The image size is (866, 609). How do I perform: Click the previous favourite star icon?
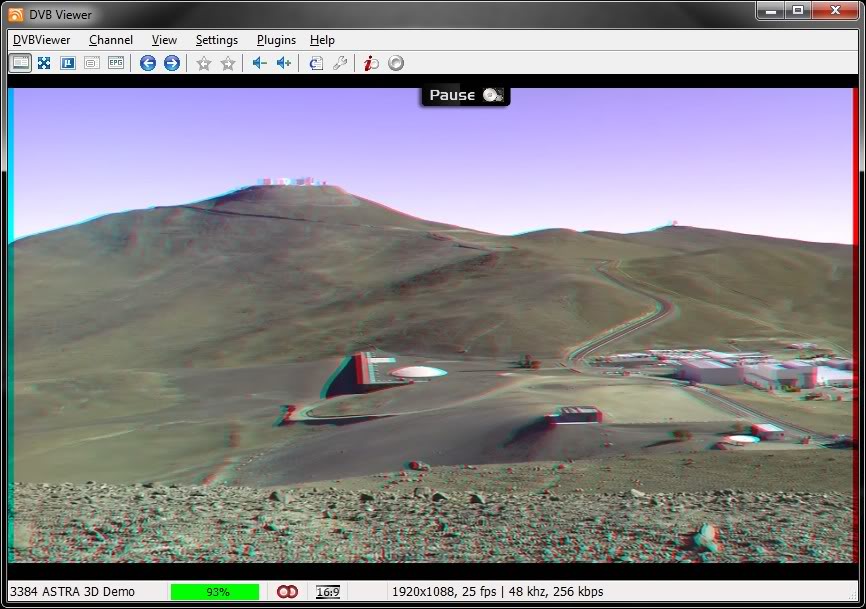pos(204,63)
